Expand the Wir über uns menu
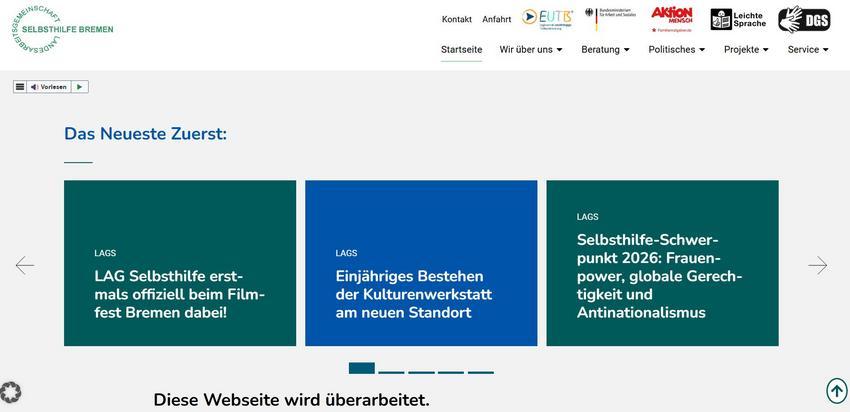The image size is (850, 412). click(x=531, y=49)
